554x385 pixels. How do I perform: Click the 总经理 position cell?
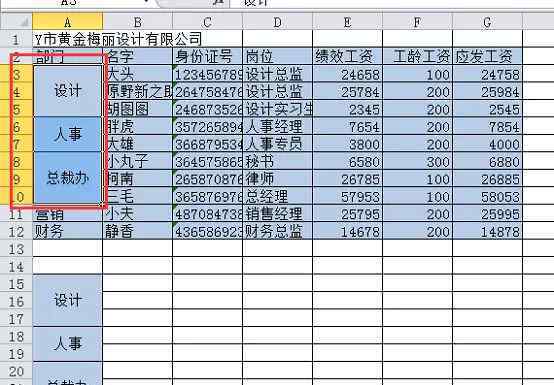tap(277, 196)
